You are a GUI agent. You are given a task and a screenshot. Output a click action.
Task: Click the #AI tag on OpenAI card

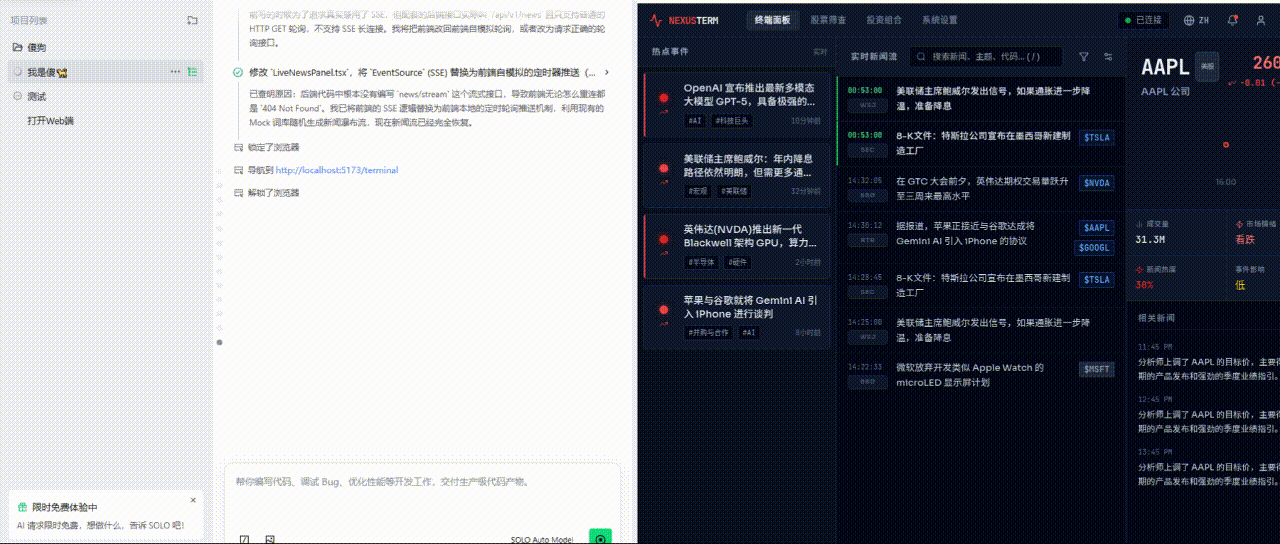pyautogui.click(x=694, y=120)
